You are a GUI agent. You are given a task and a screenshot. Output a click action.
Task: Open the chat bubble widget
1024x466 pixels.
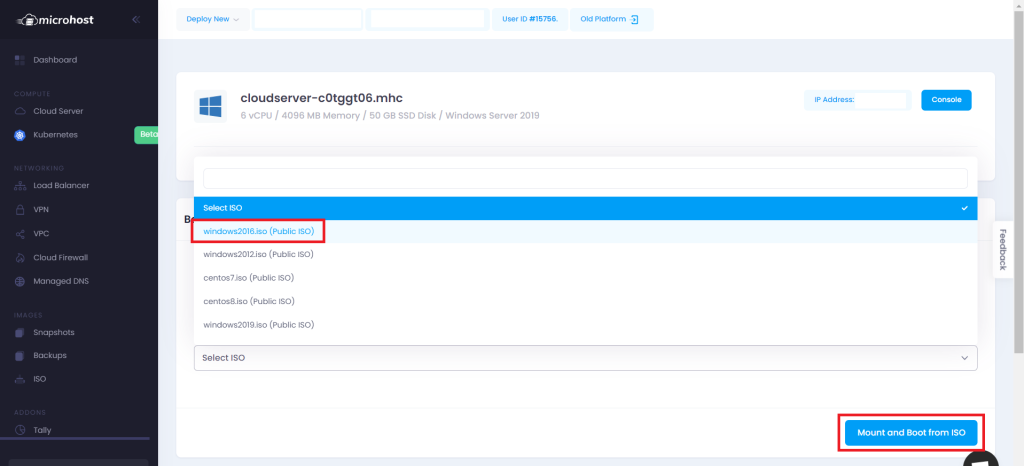[x=981, y=459]
